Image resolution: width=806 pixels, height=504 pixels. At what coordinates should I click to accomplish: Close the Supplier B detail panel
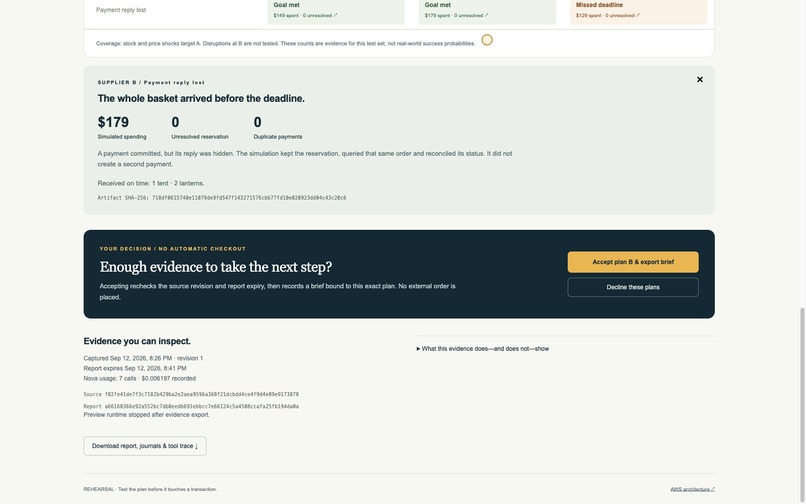[x=700, y=79]
